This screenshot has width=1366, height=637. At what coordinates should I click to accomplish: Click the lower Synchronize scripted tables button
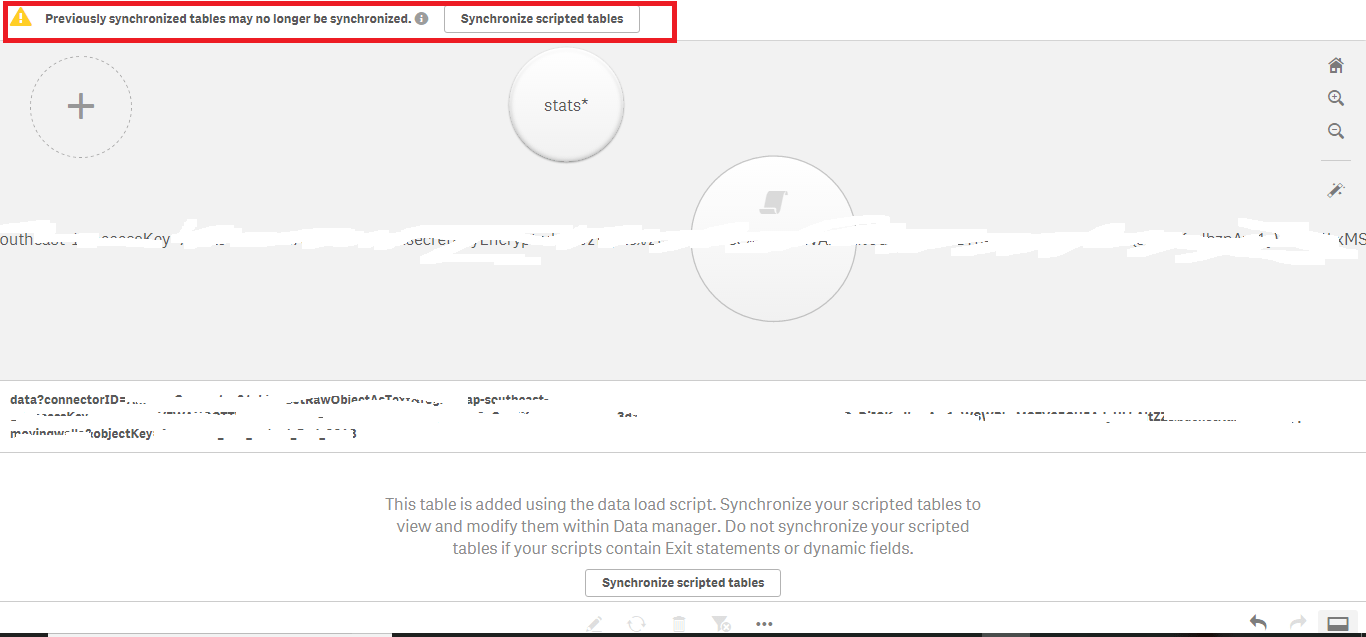point(683,583)
